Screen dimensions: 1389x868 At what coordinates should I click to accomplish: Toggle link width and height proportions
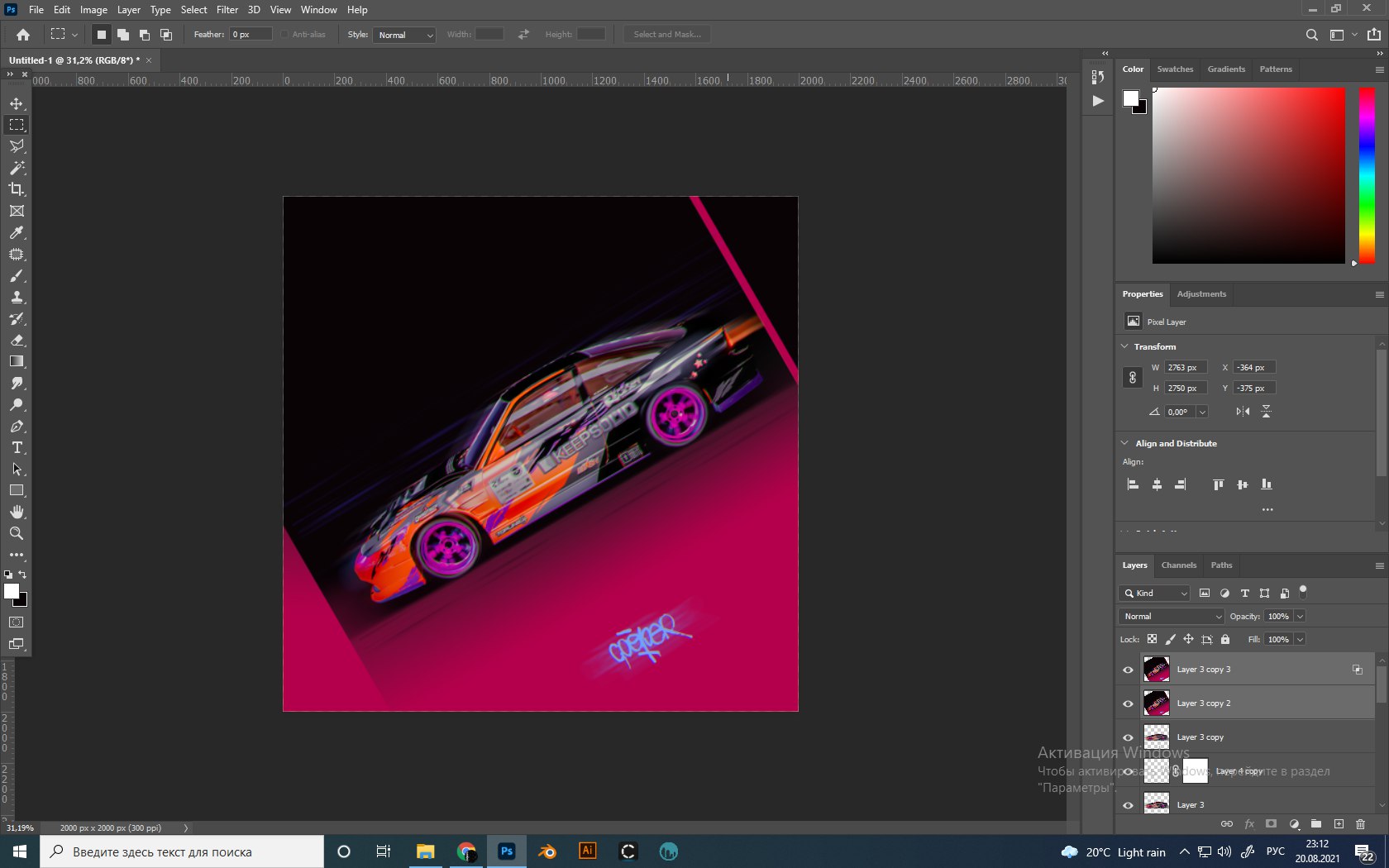pyautogui.click(x=1133, y=378)
